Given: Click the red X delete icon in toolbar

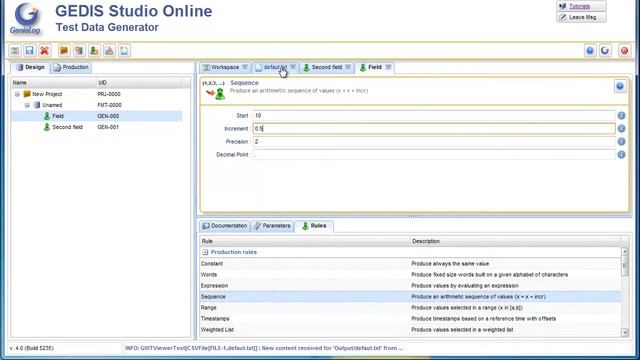Looking at the screenshot, I should click(44, 51).
